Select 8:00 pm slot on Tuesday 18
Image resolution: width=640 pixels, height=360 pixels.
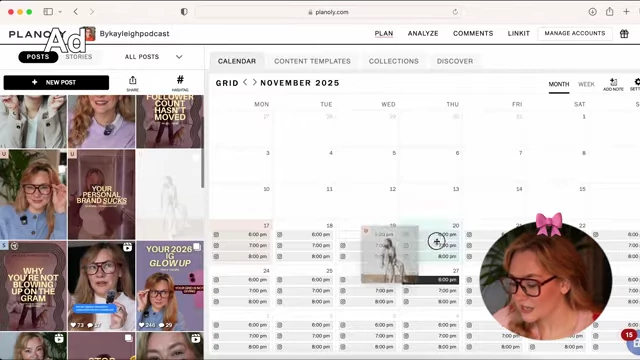pyautogui.click(x=304, y=256)
